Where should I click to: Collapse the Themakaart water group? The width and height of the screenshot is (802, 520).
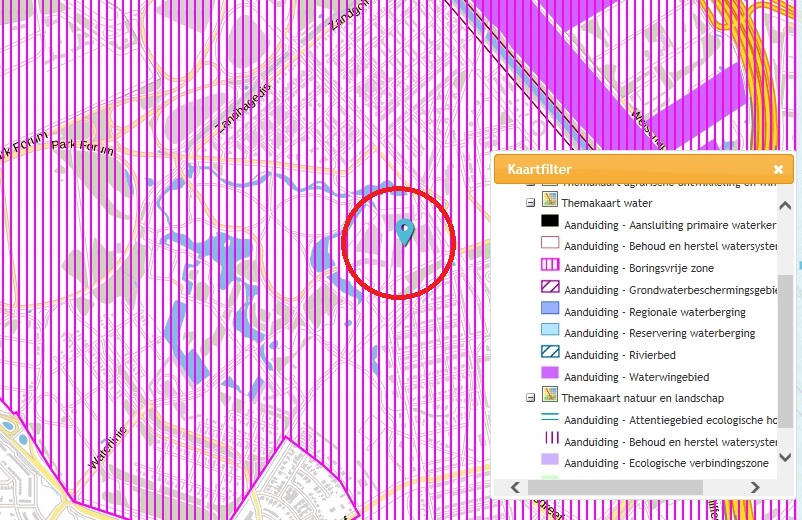[531, 202]
